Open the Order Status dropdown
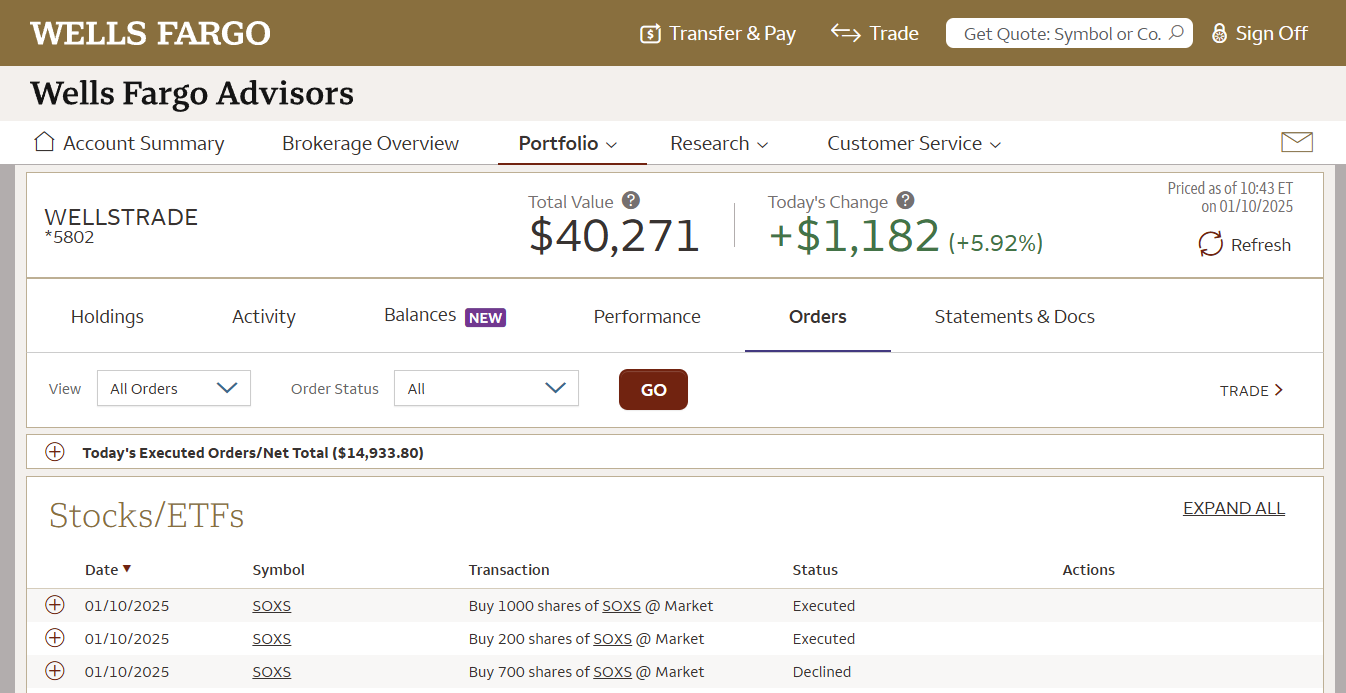Image resolution: width=1346 pixels, height=693 pixels. 486,388
